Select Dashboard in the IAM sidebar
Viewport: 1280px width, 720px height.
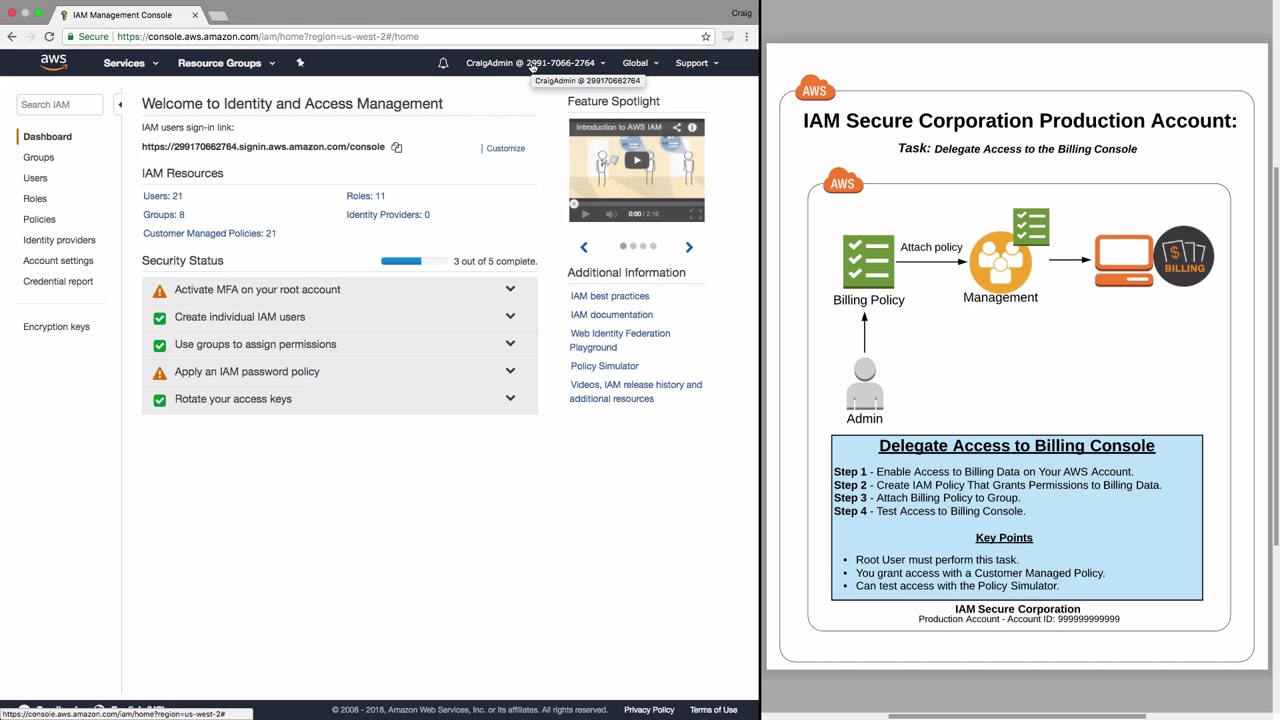[47, 137]
